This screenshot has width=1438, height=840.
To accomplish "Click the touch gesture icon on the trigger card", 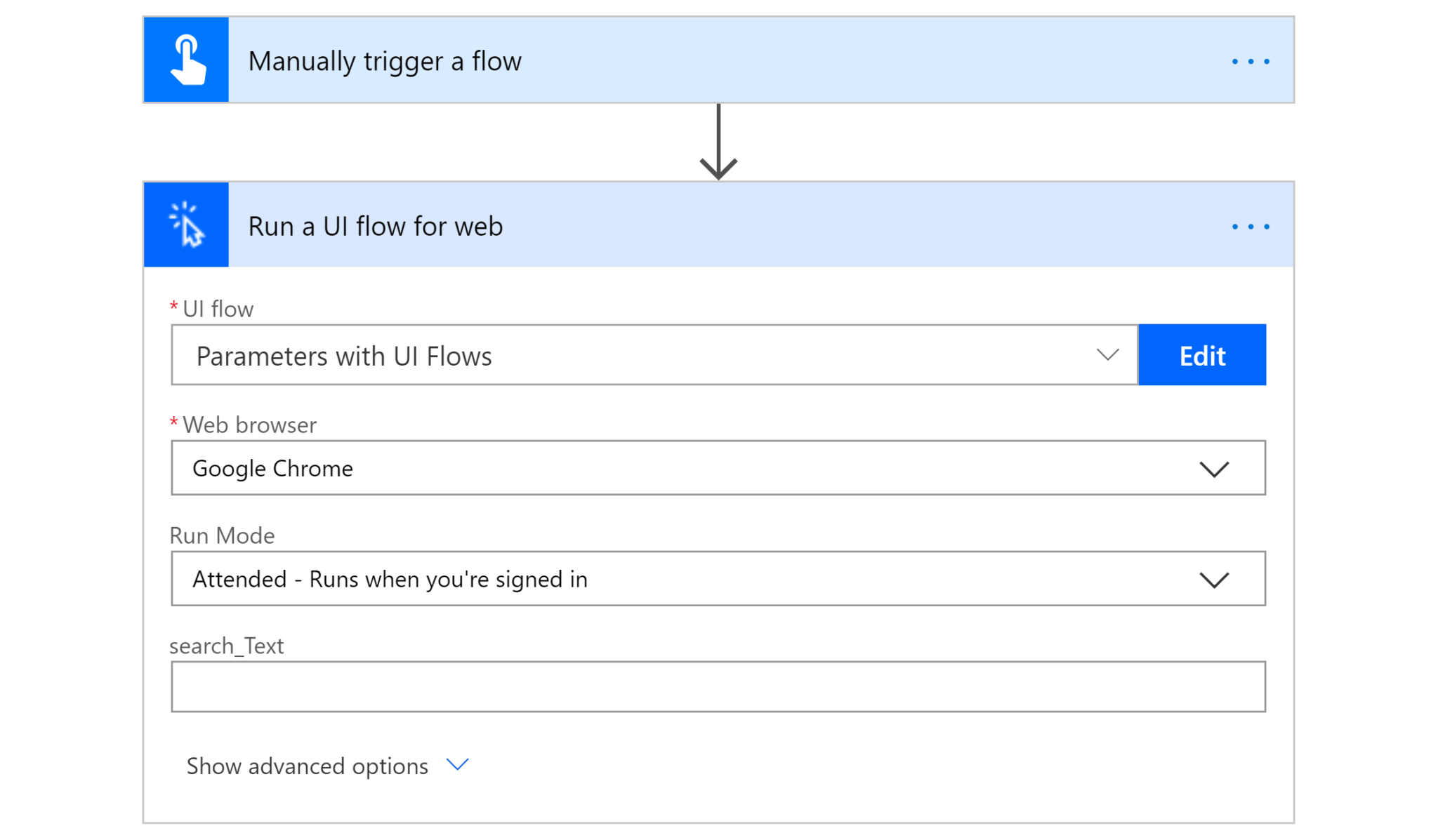I will 185,60.
